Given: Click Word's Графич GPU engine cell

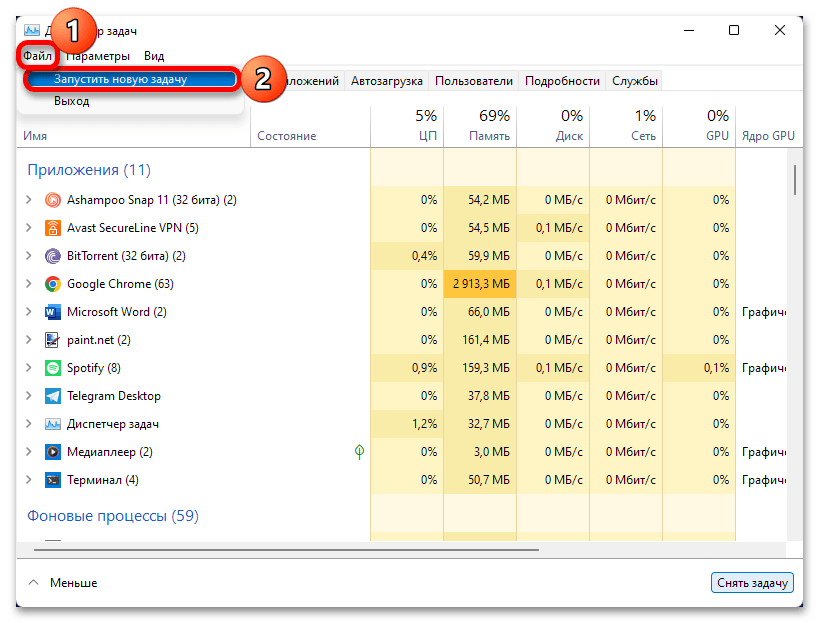Looking at the screenshot, I should point(764,312).
